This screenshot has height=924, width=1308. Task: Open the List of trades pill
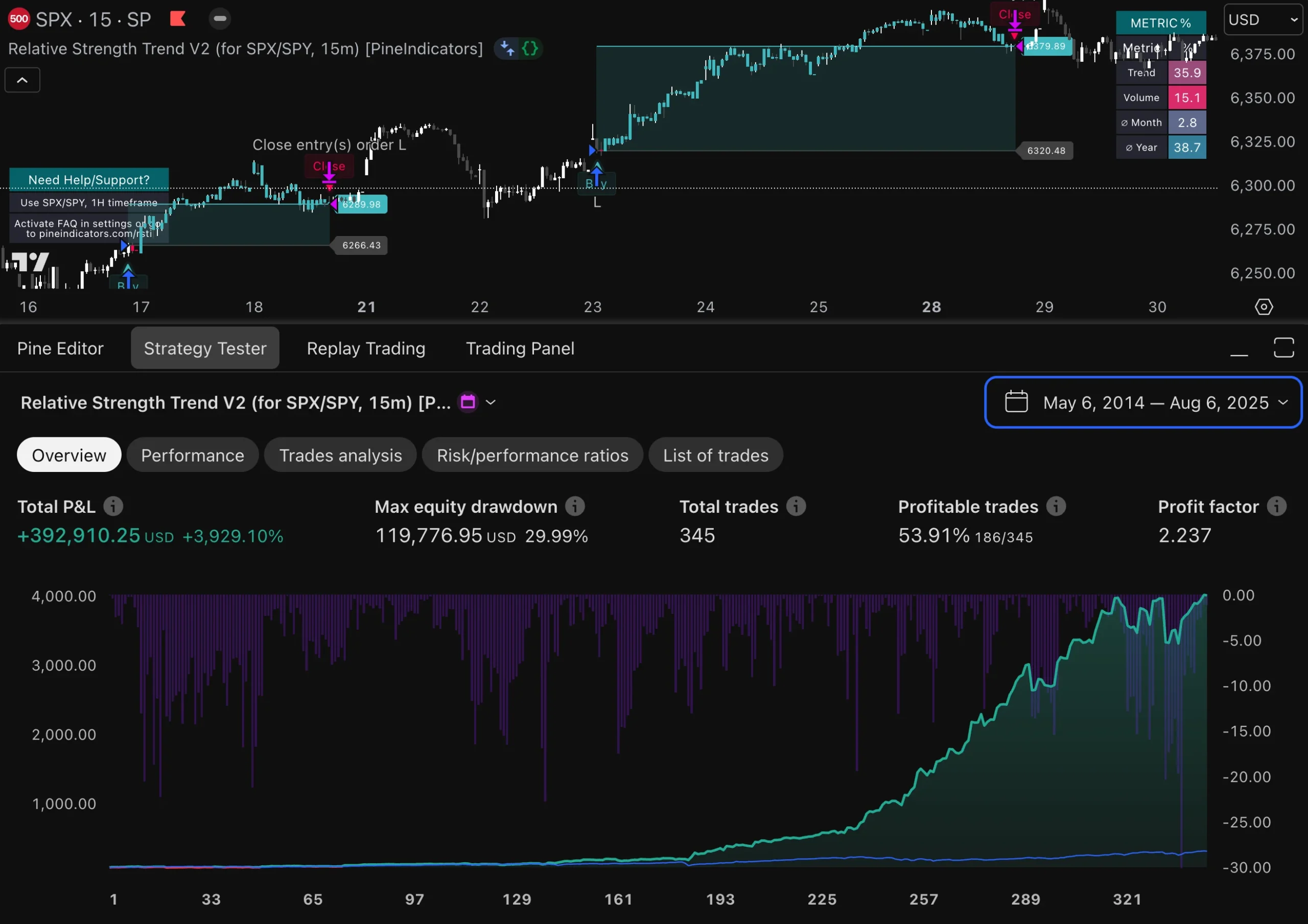click(x=715, y=455)
